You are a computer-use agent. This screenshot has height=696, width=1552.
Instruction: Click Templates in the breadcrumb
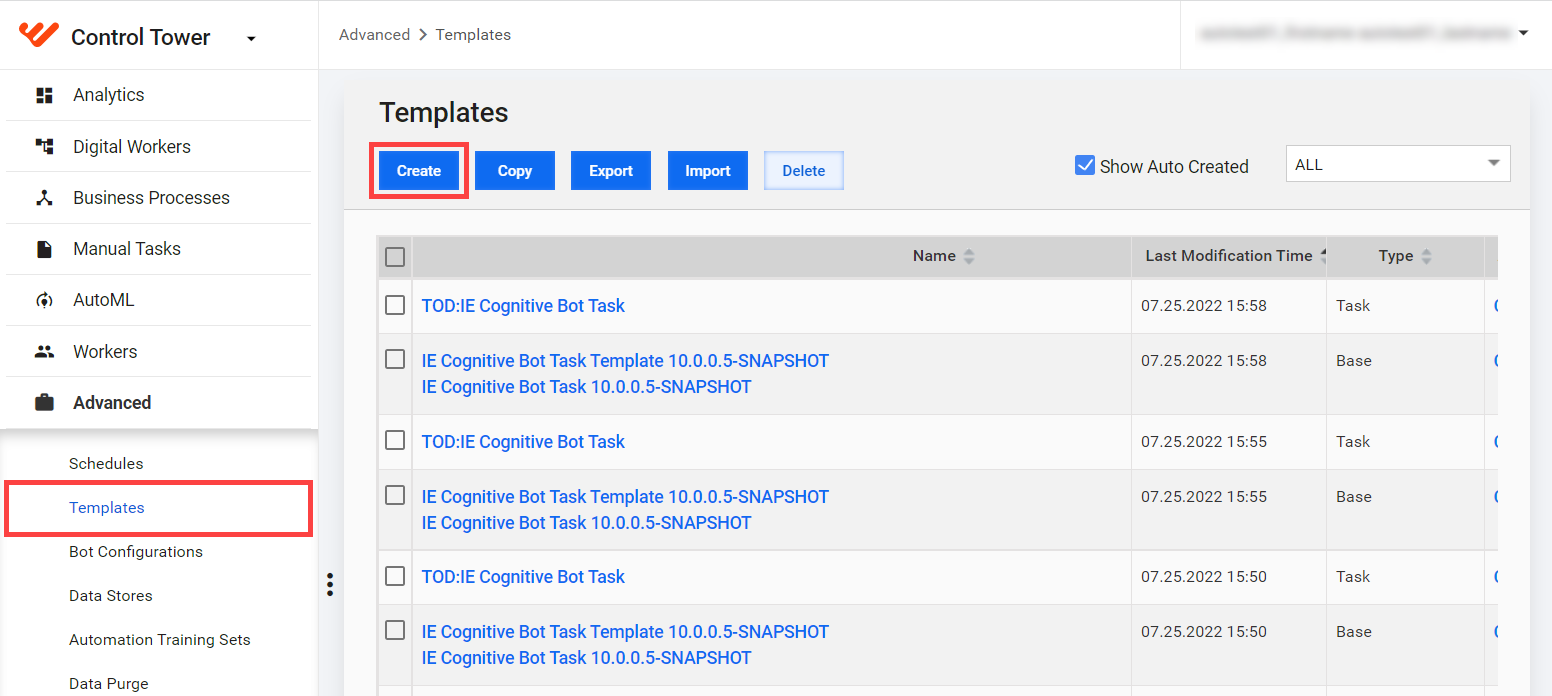point(473,35)
